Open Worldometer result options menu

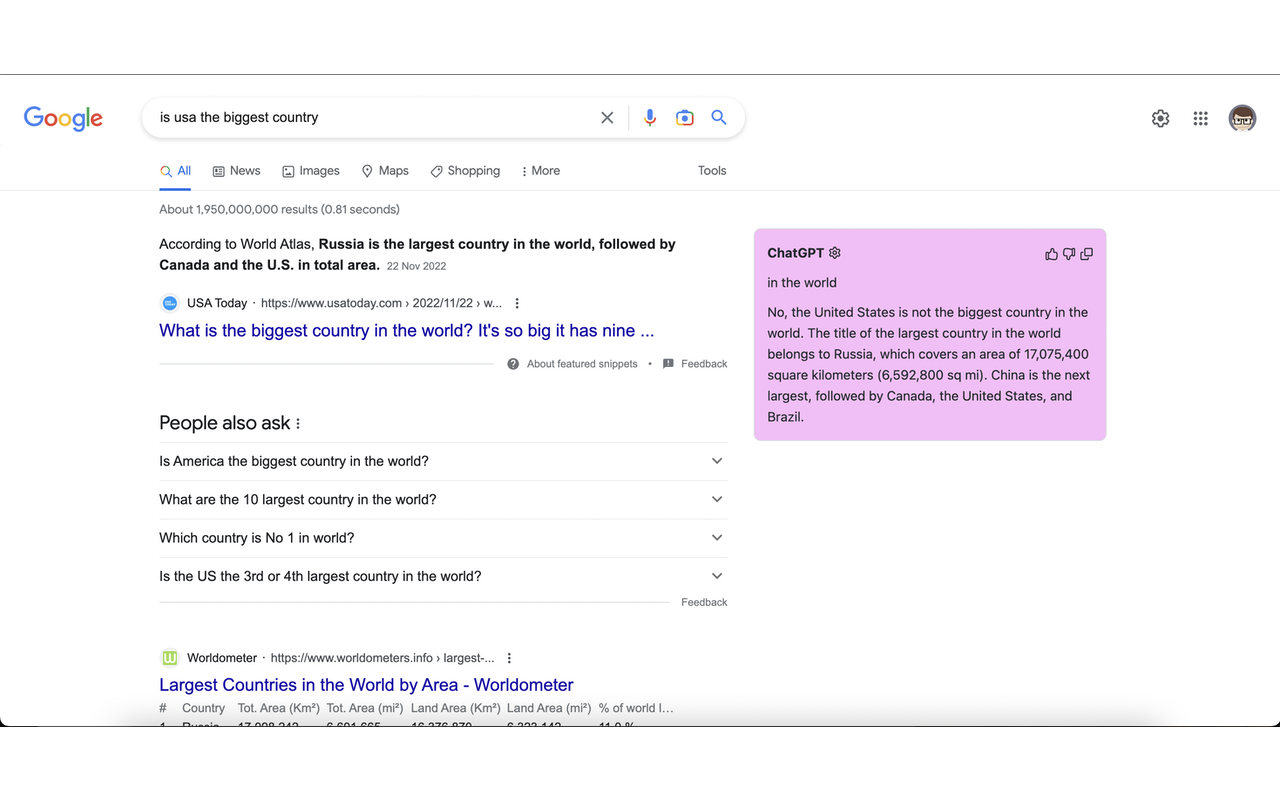click(x=509, y=658)
